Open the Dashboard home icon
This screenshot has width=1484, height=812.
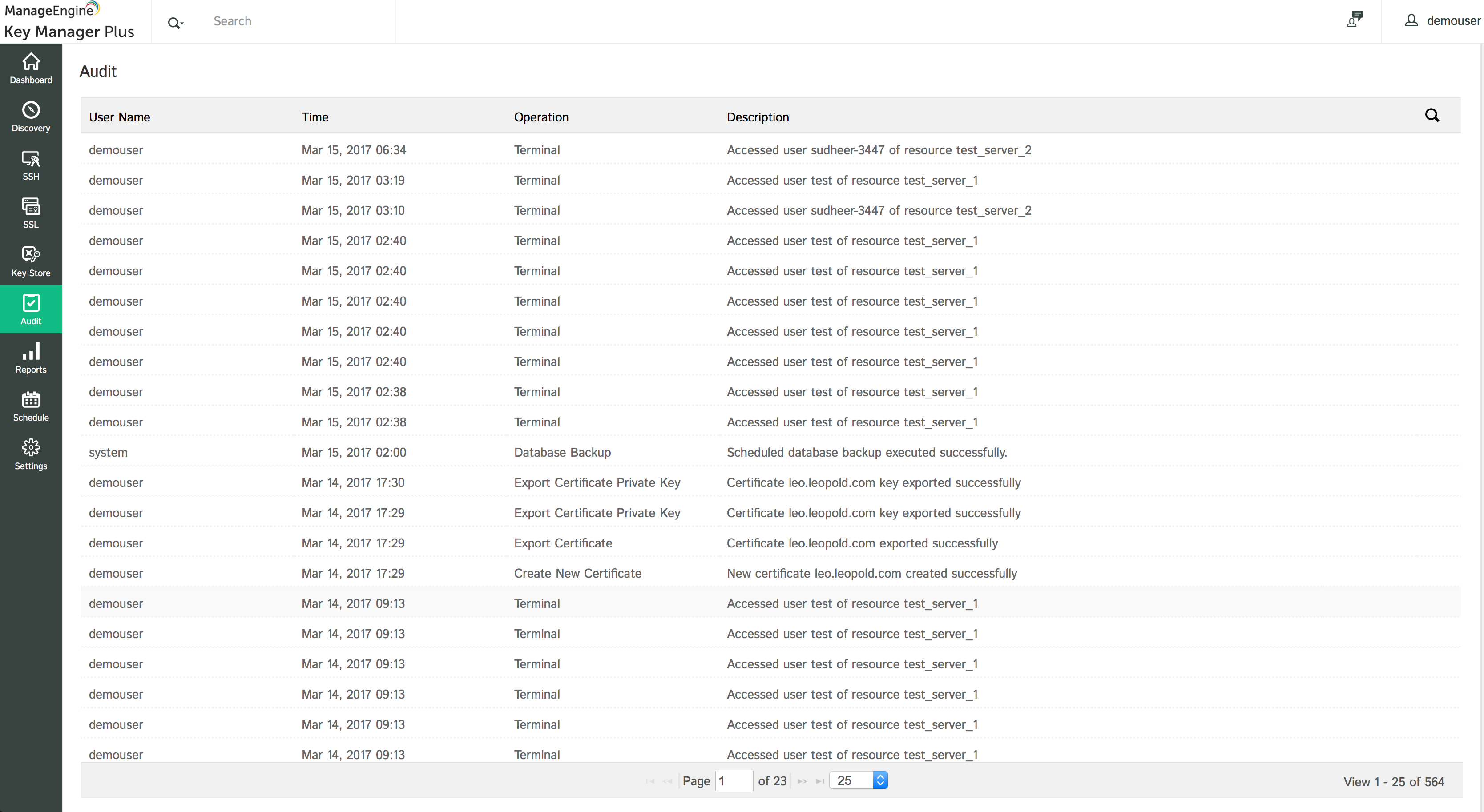point(31,68)
